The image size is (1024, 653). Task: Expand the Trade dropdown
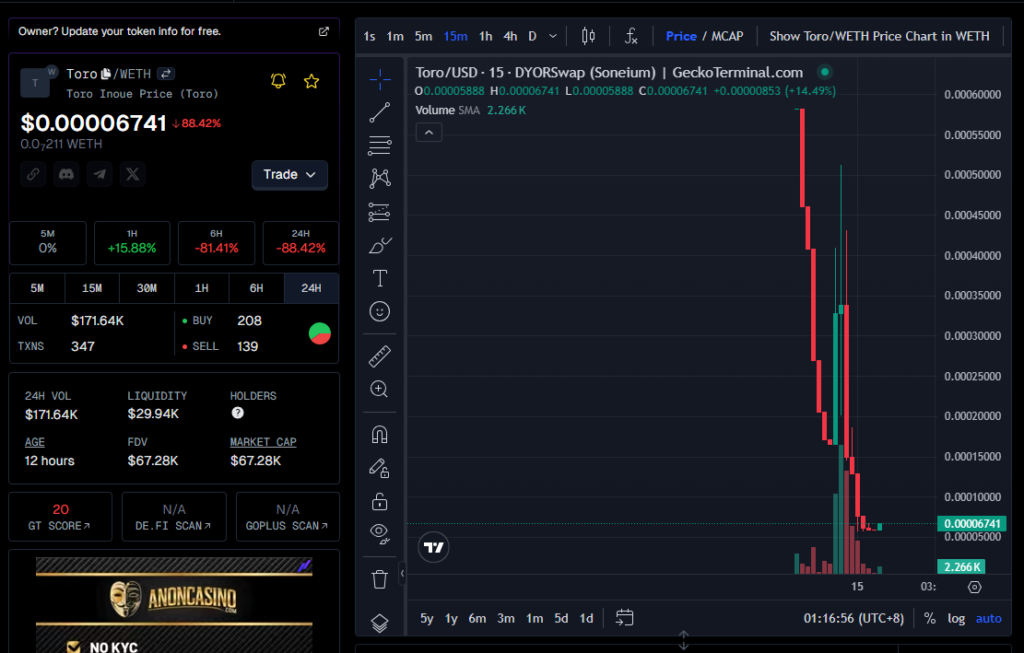[289, 175]
